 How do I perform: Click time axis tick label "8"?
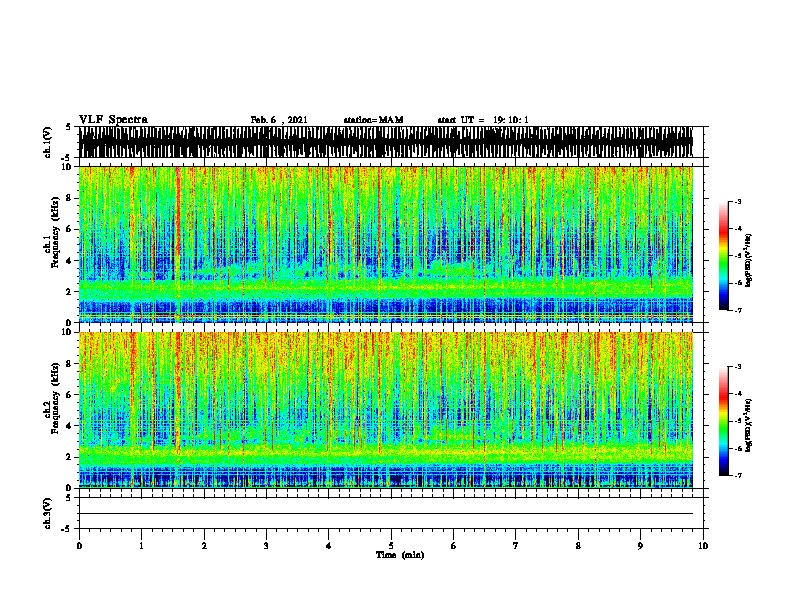click(x=578, y=546)
